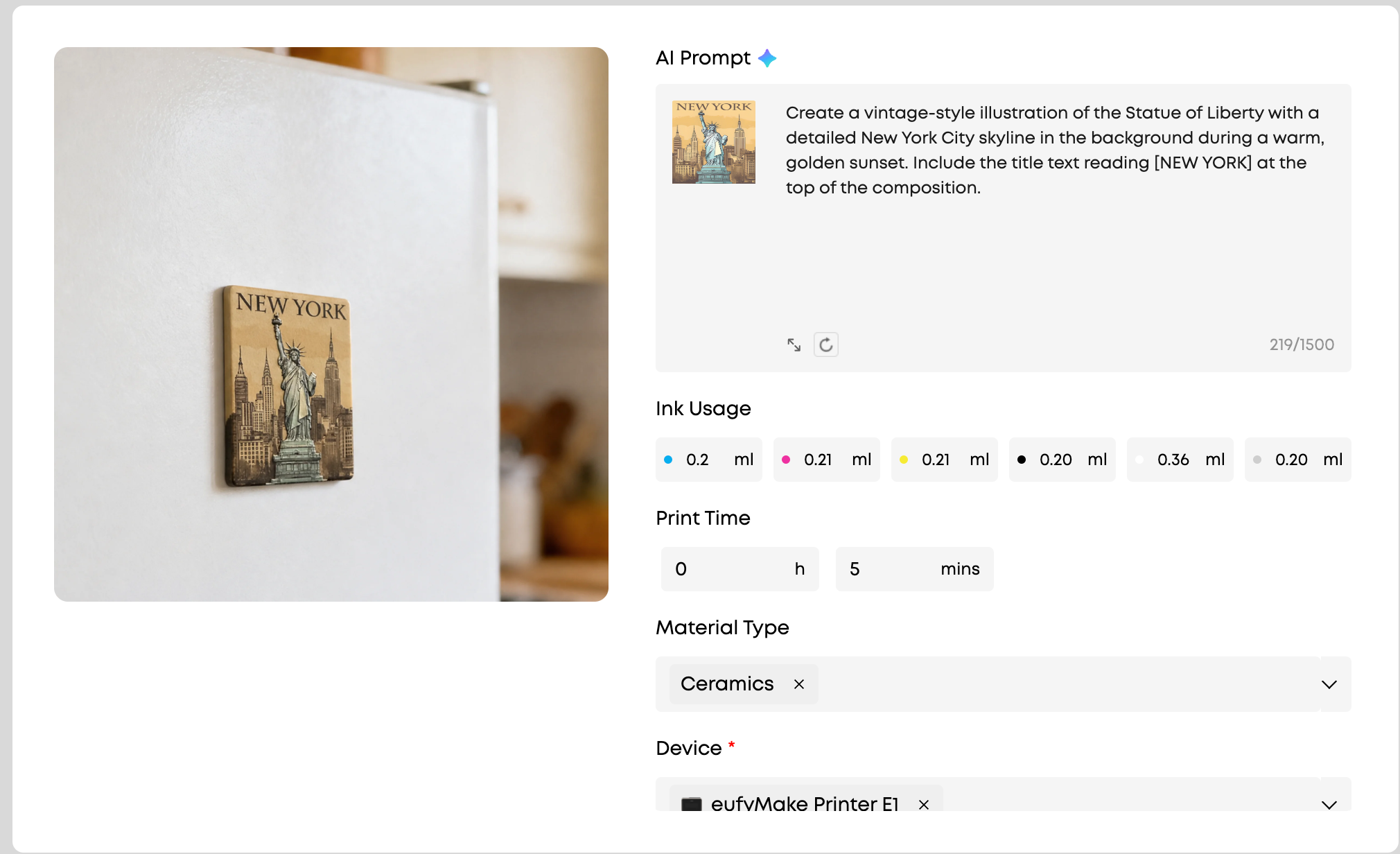This screenshot has width=1400, height=854.
Task: Click the print time minutes field
Action: pos(915,569)
